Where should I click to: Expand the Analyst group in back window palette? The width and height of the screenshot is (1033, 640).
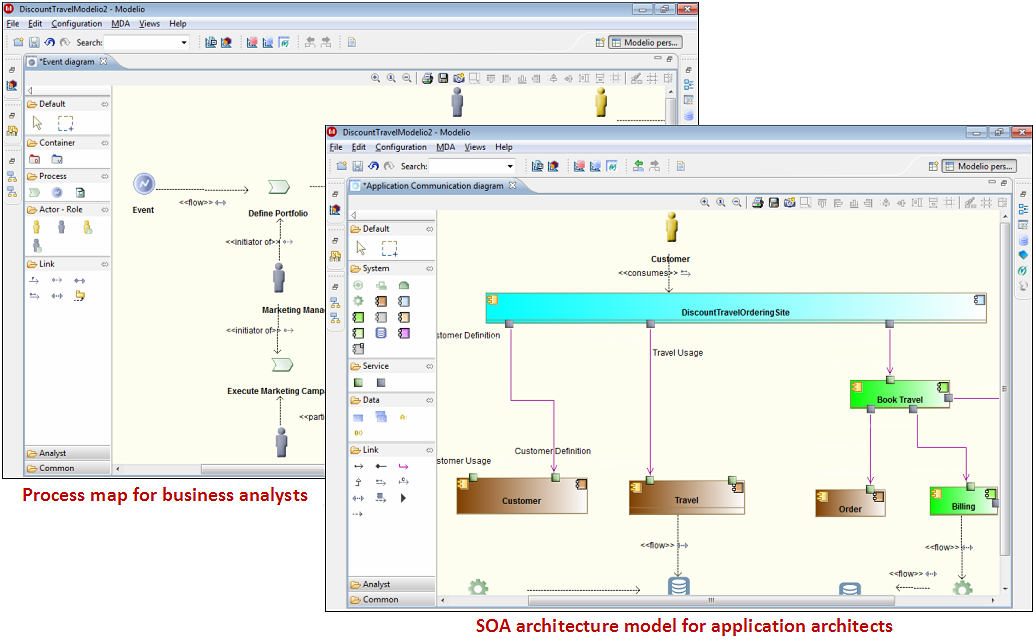67,453
